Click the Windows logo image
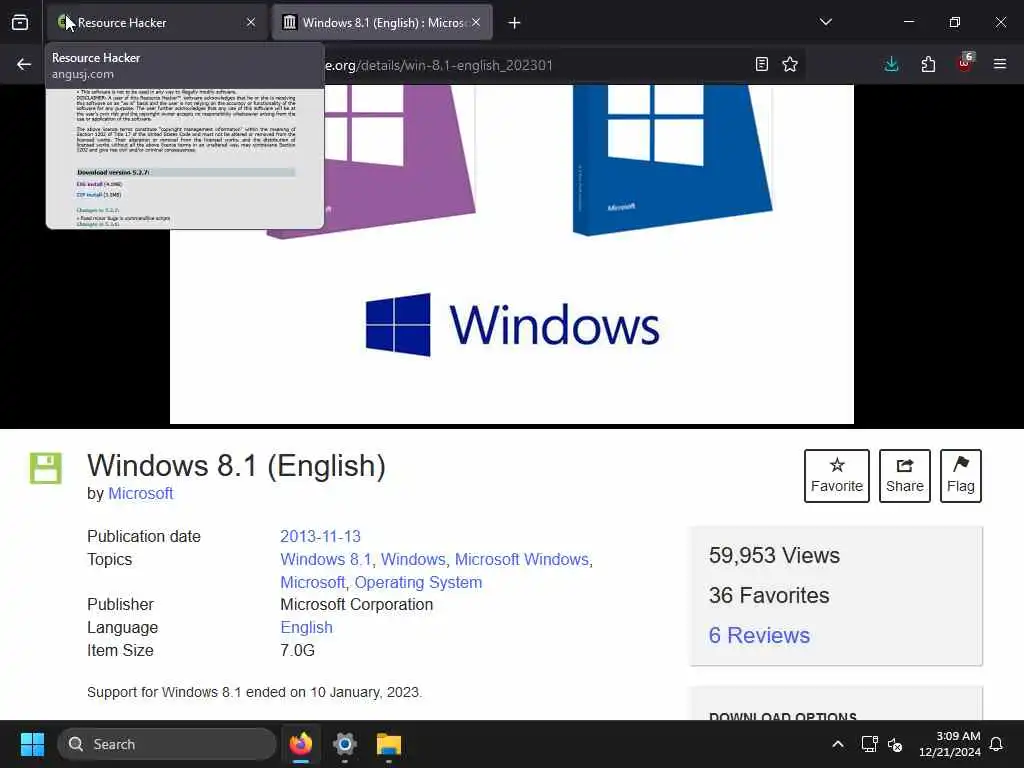The image size is (1024, 768). 513,325
